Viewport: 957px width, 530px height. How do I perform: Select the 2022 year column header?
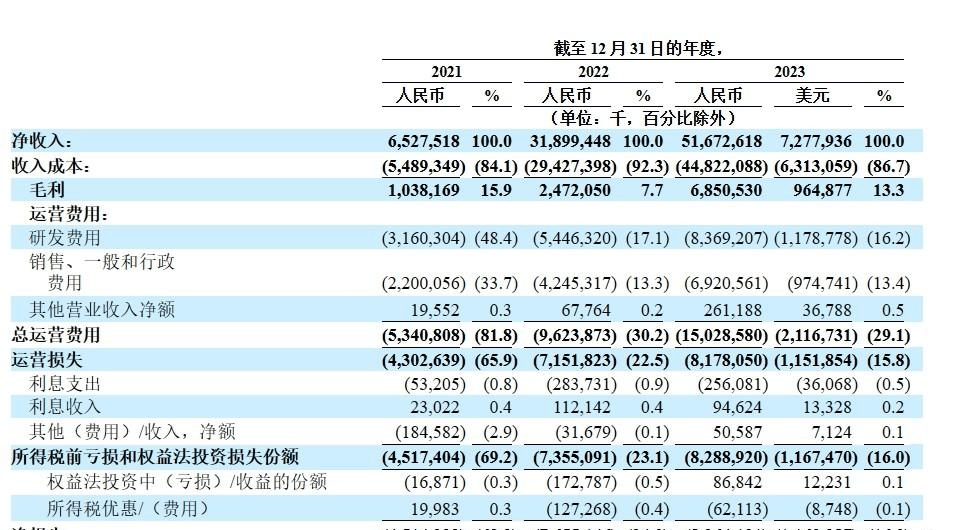coord(593,72)
